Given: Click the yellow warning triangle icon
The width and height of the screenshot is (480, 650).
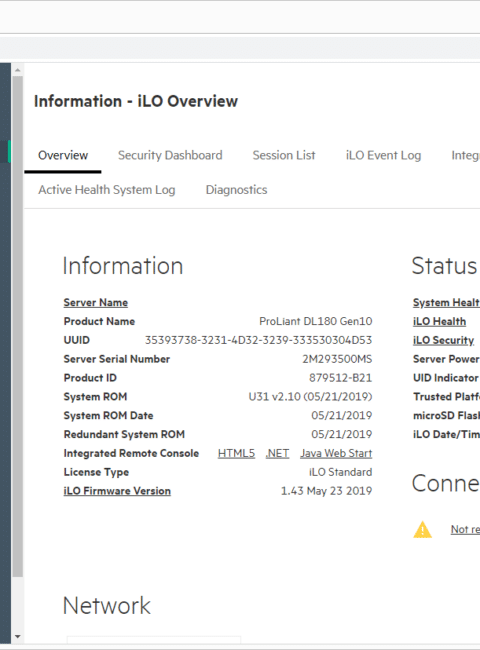Looking at the screenshot, I should (x=422, y=529).
